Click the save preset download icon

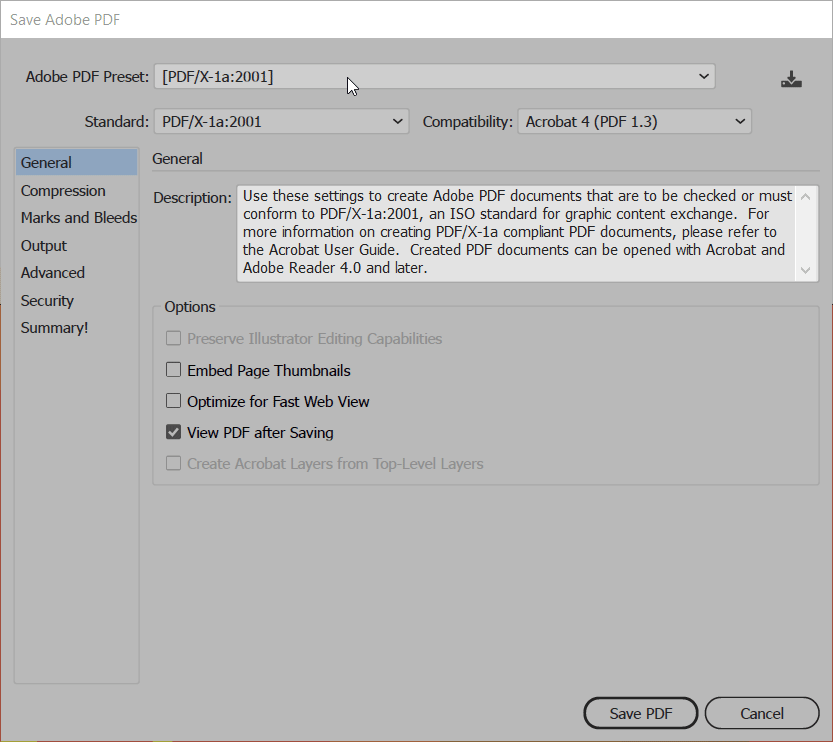tap(791, 79)
